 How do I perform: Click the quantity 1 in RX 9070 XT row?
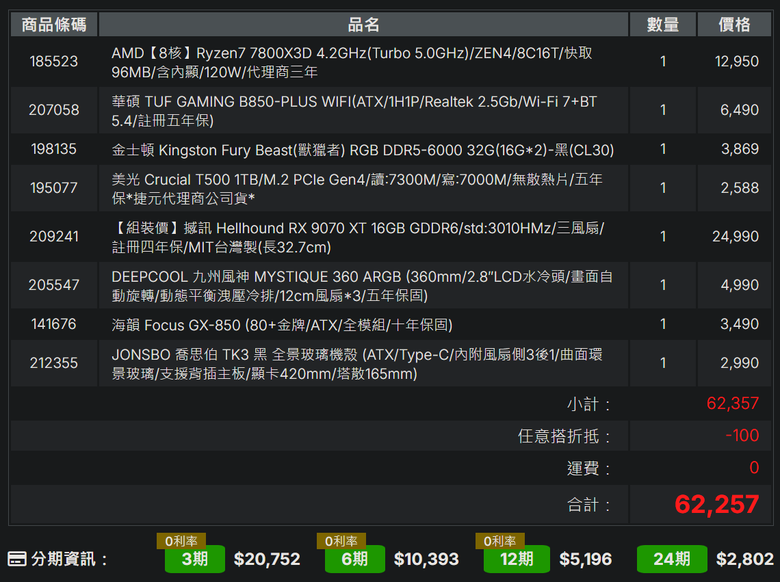(x=663, y=236)
